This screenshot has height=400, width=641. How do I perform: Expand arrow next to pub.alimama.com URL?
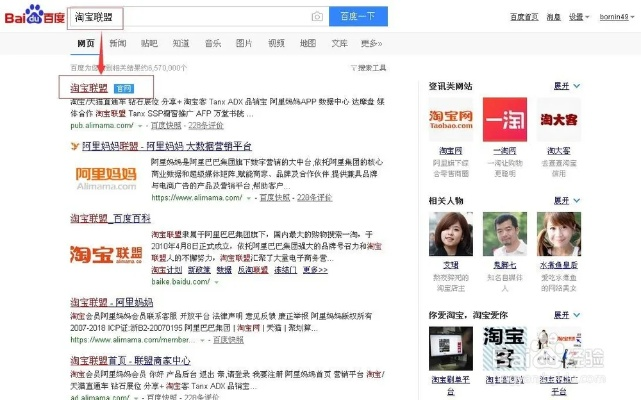coord(140,126)
